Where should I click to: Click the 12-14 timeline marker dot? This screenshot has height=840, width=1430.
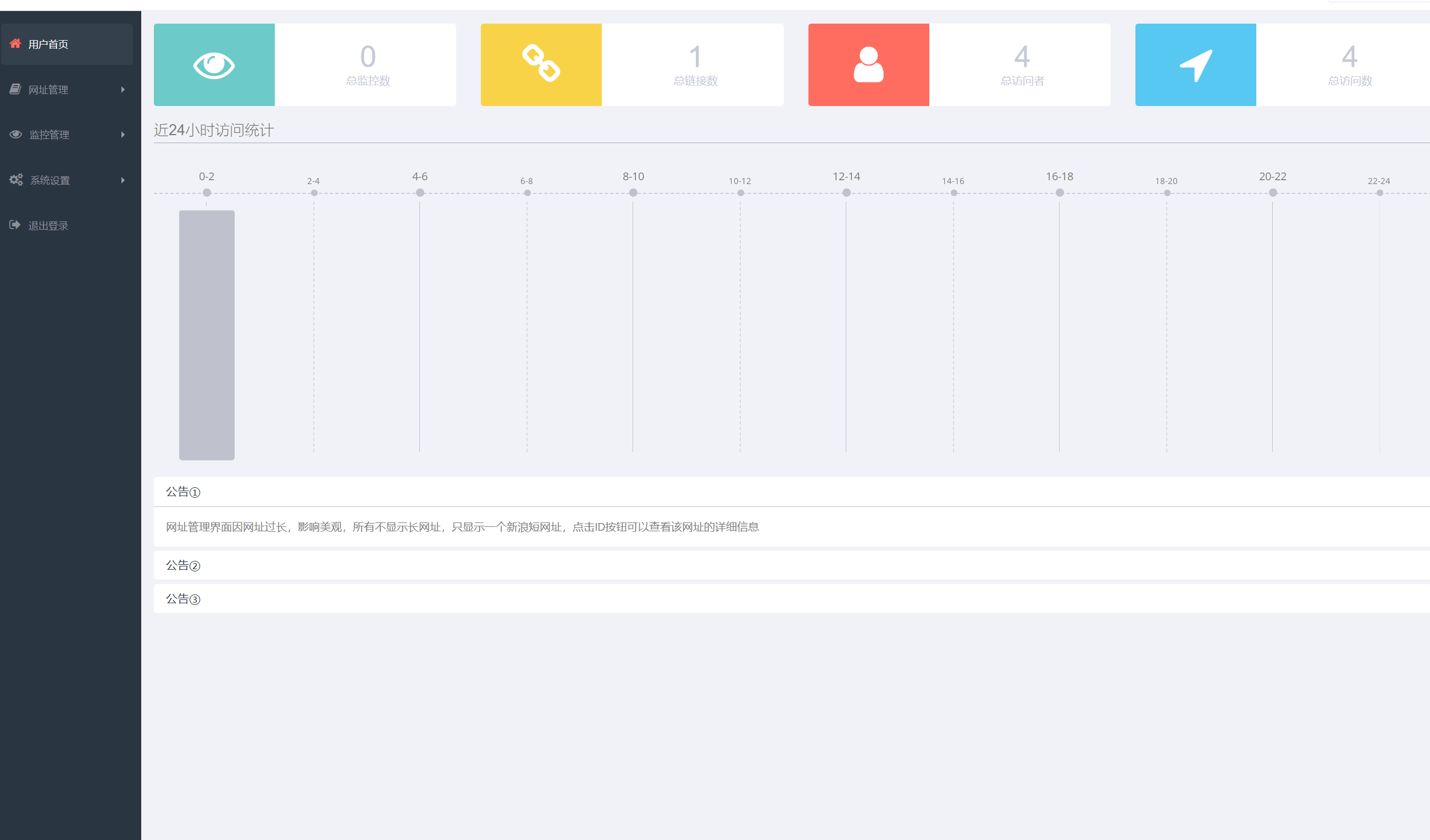click(x=846, y=193)
